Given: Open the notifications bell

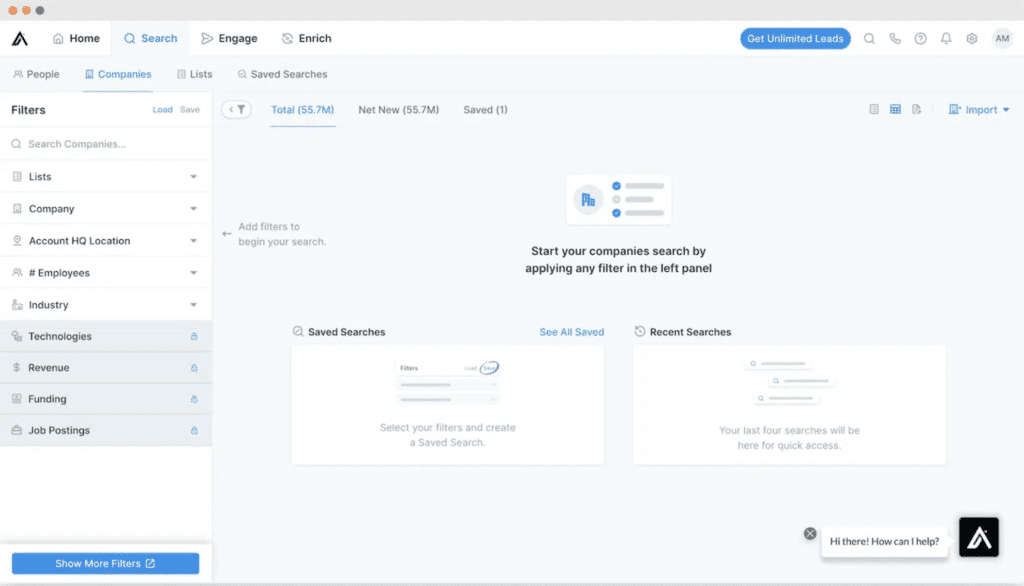Looking at the screenshot, I should 946,39.
